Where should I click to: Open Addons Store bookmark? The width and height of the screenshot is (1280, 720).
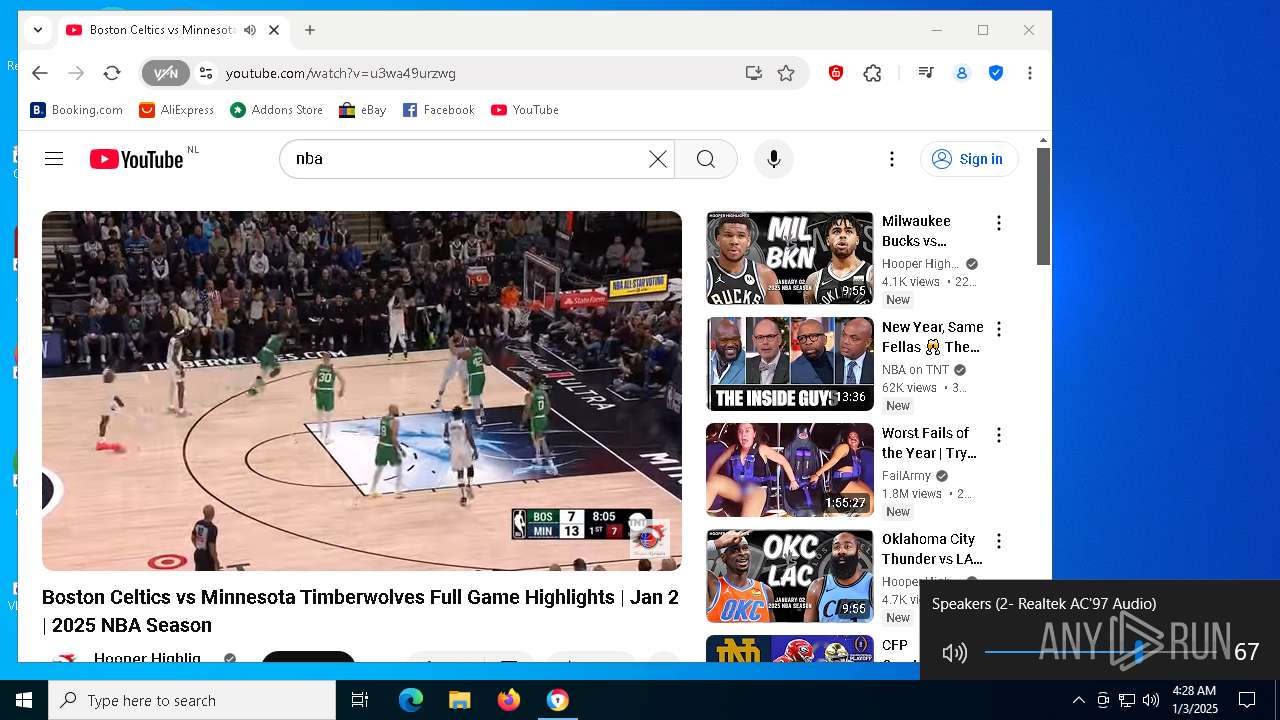point(277,110)
